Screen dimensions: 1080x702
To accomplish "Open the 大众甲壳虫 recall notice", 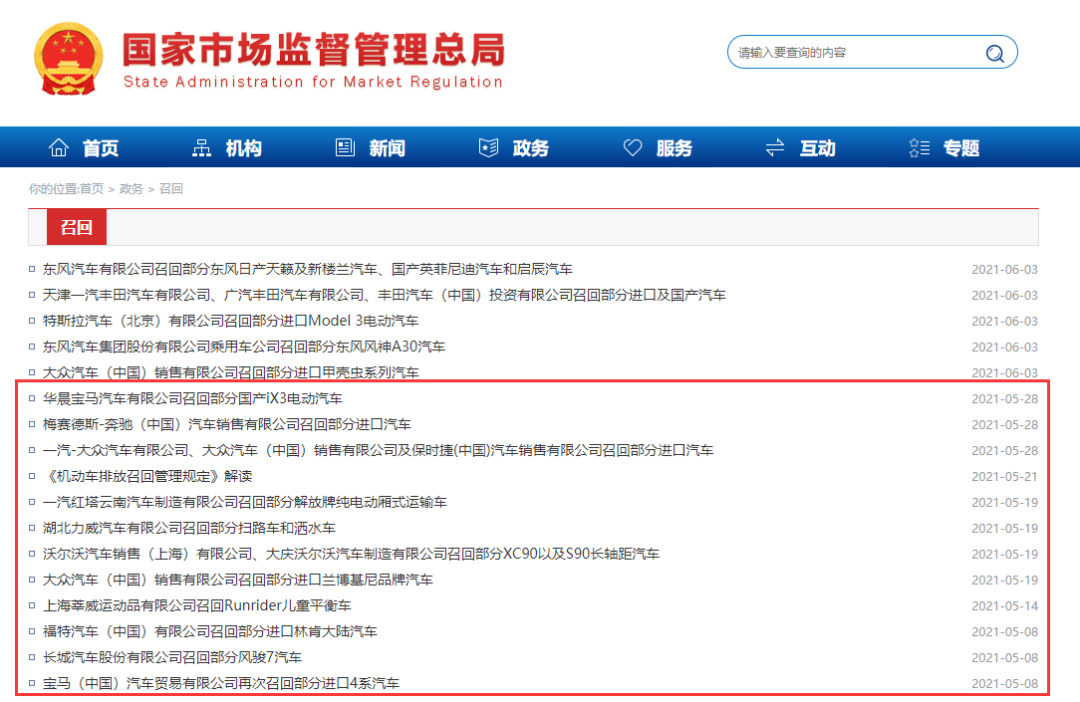I will point(230,373).
